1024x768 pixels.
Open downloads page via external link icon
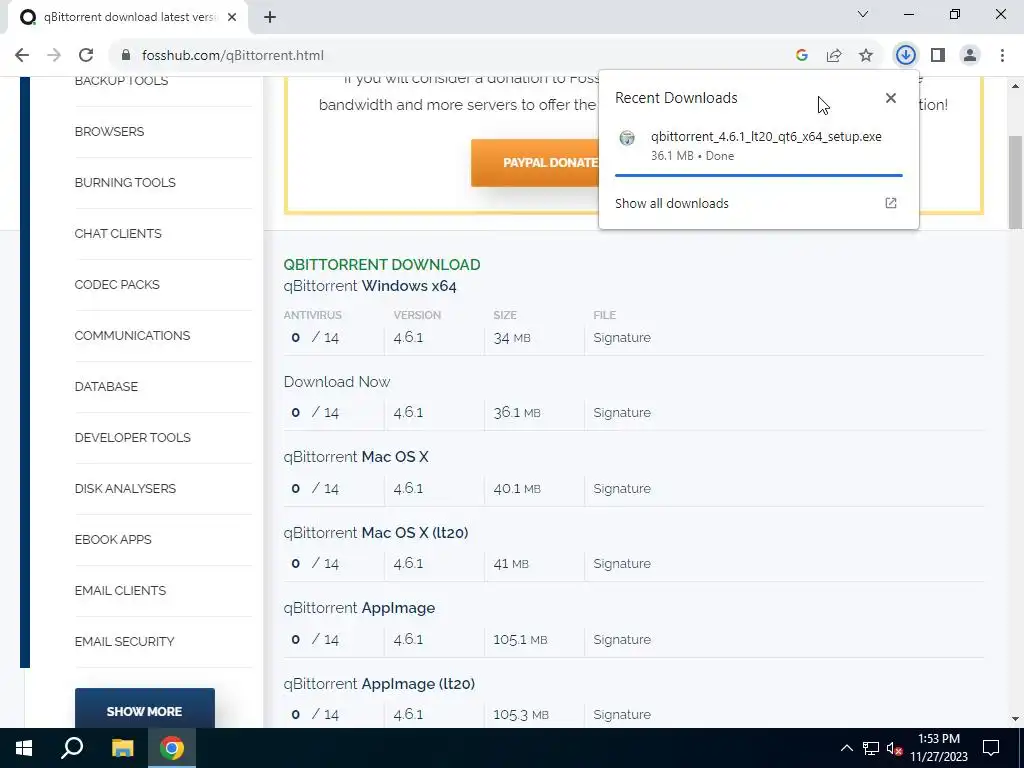click(x=891, y=203)
